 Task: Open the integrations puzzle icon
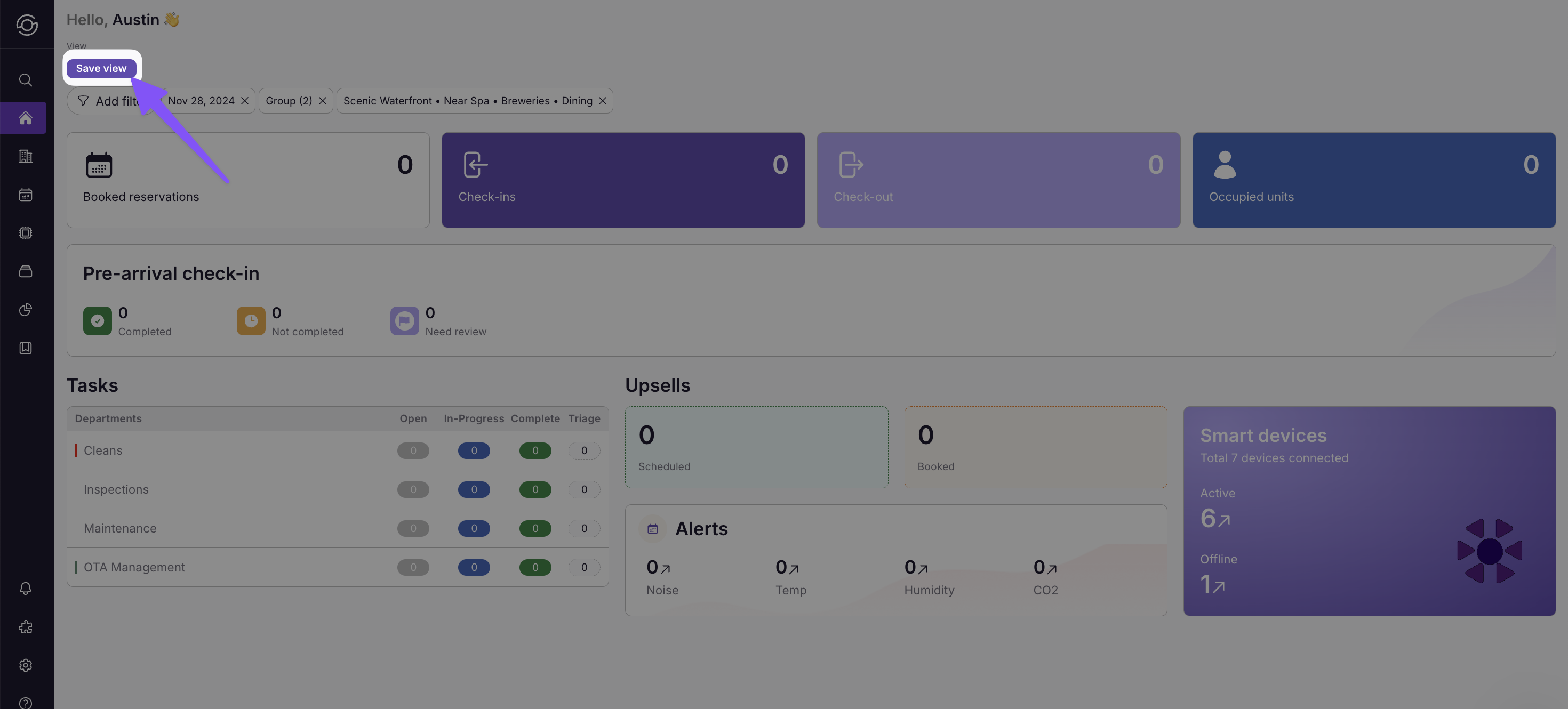click(x=26, y=627)
